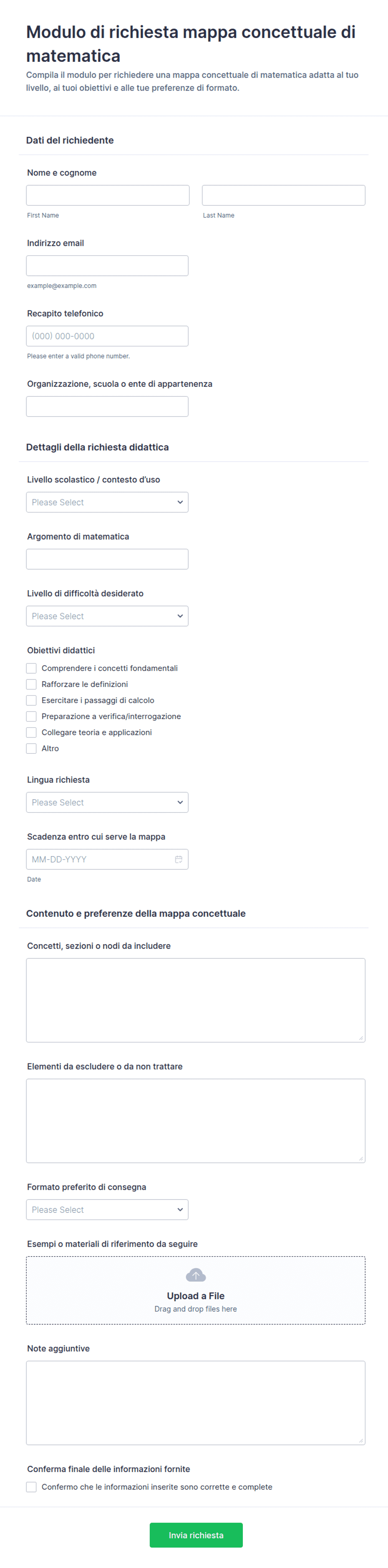Click the "Upload a File" drop area

(x=196, y=1290)
